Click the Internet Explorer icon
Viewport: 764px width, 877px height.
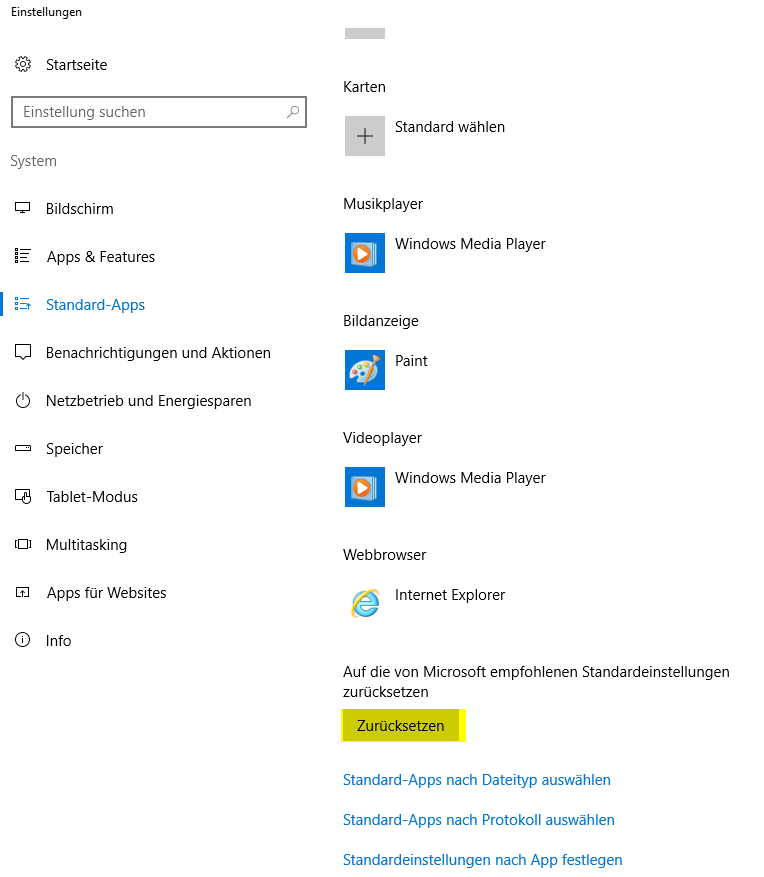365,603
